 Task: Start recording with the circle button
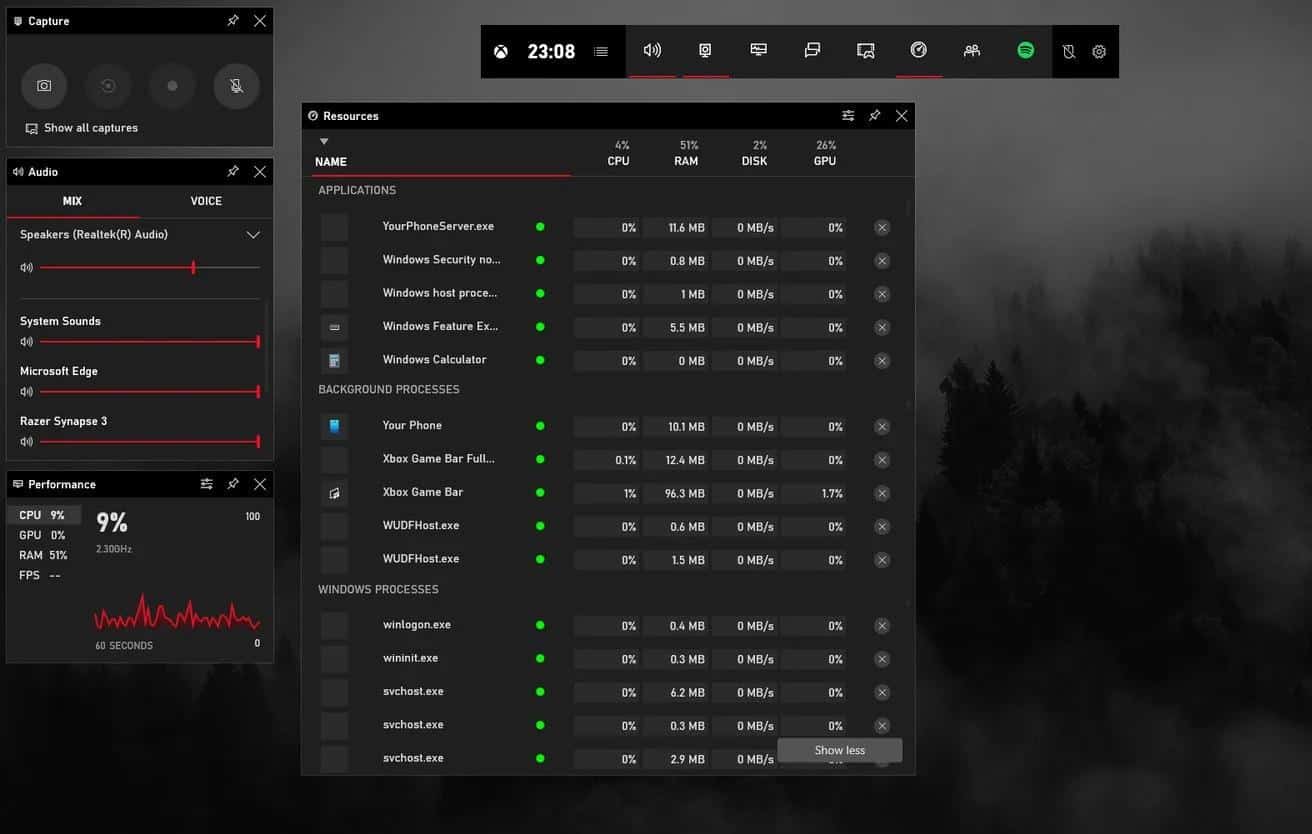(x=172, y=86)
